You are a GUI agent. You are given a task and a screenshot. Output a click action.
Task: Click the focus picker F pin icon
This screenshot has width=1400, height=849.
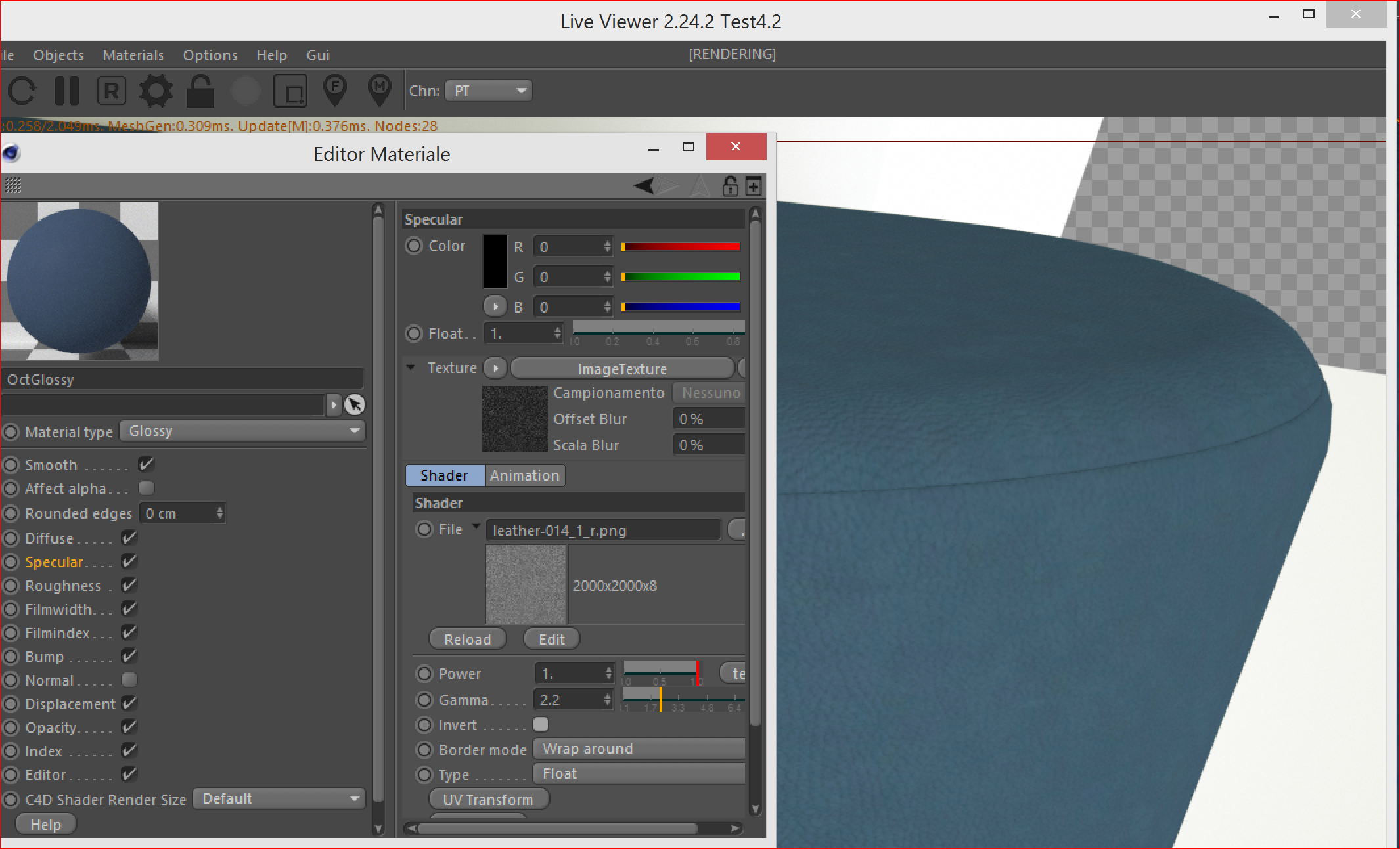point(335,89)
